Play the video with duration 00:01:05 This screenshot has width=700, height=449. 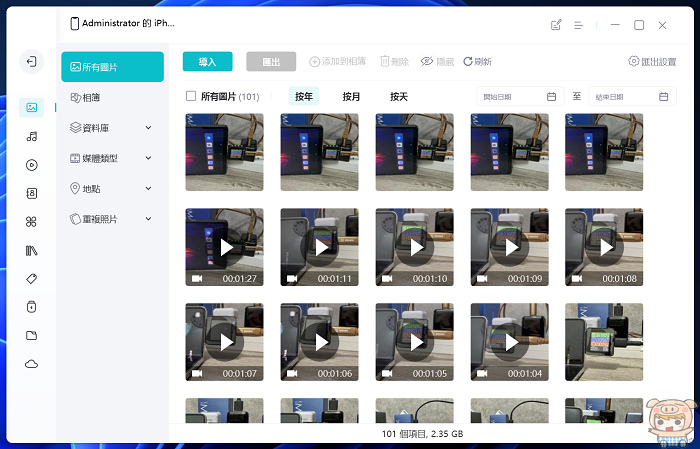click(415, 342)
